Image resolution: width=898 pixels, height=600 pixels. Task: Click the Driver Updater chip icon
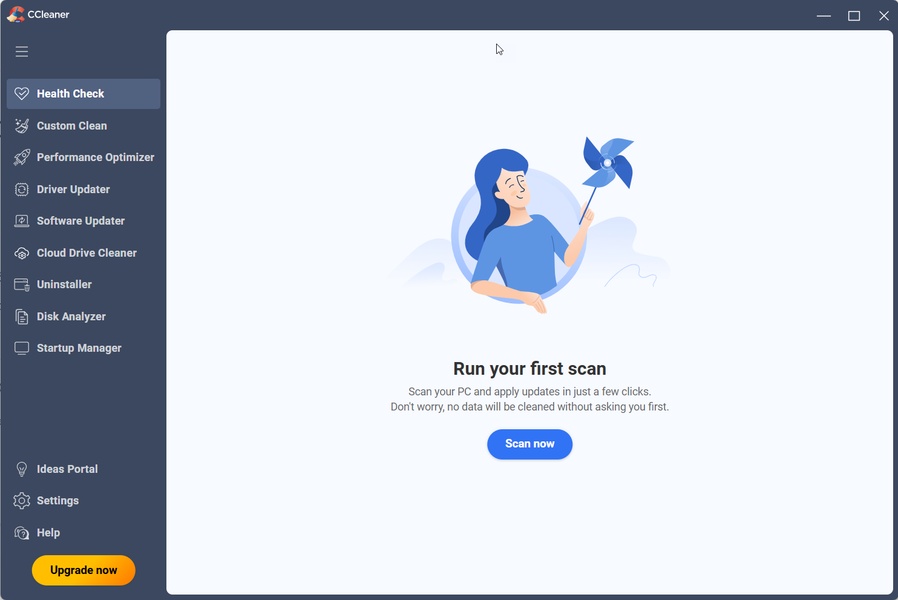click(22, 189)
